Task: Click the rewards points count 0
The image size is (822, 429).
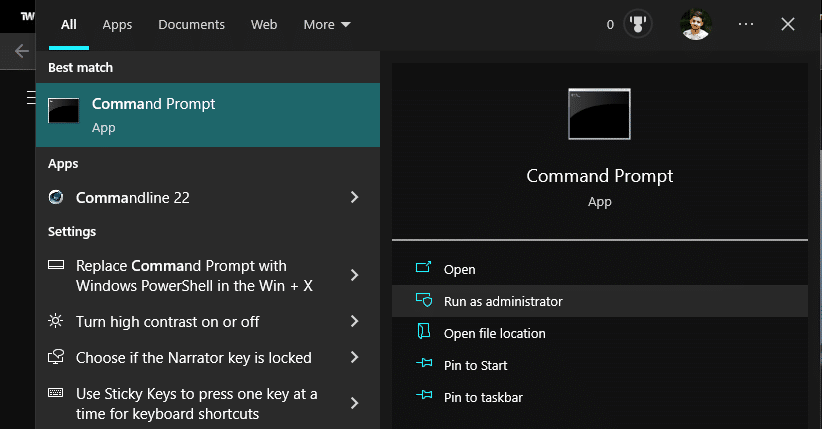Action: click(x=610, y=25)
